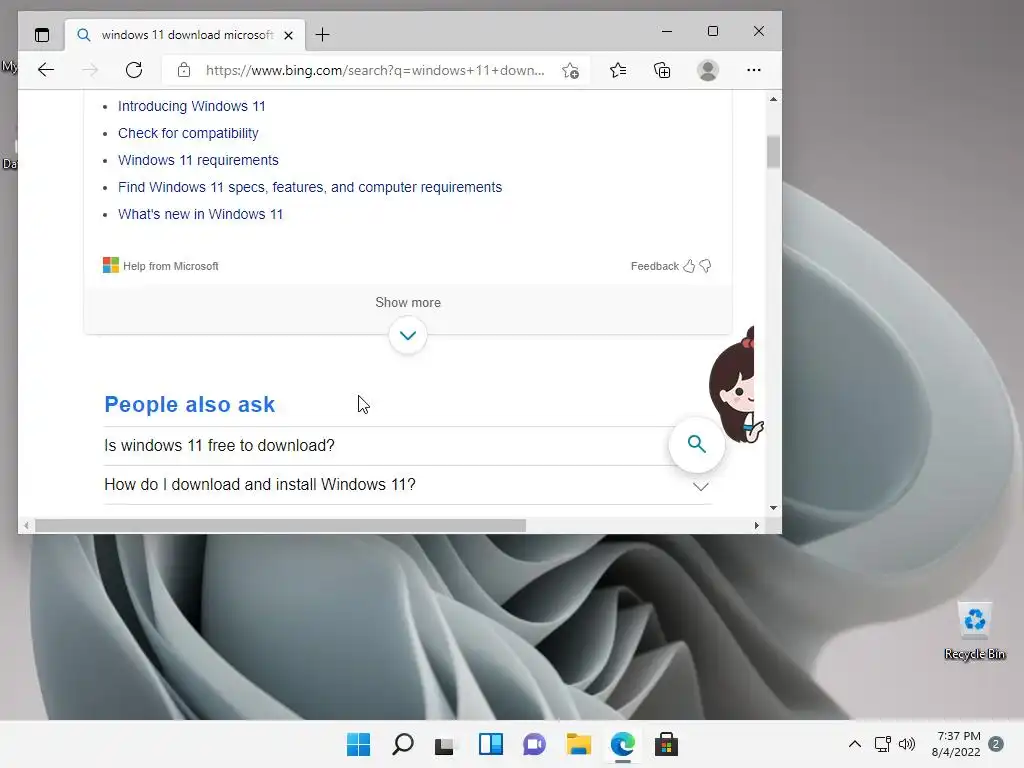Image resolution: width=1024 pixels, height=768 pixels.
Task: Open Widgets from taskbar
Action: click(x=490, y=744)
